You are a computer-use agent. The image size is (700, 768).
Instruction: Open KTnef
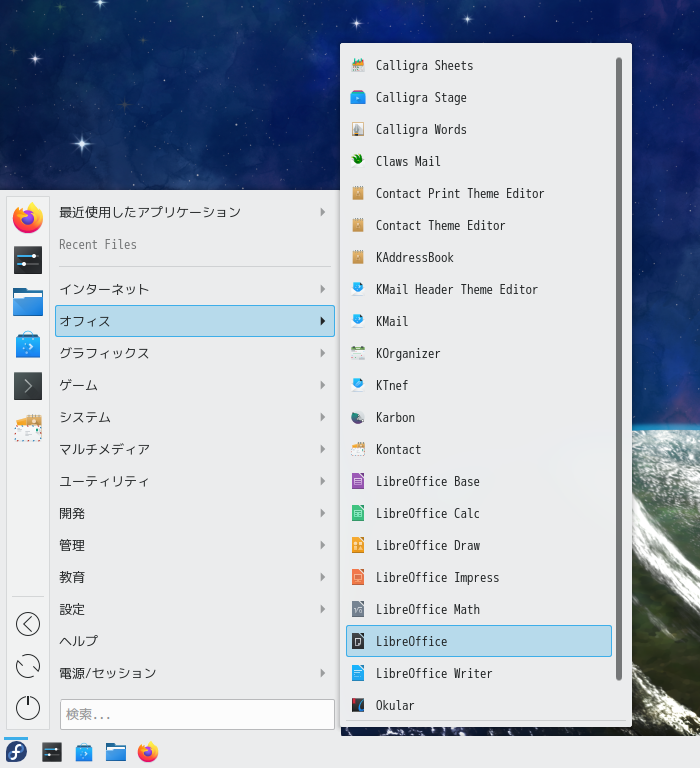[479, 385]
